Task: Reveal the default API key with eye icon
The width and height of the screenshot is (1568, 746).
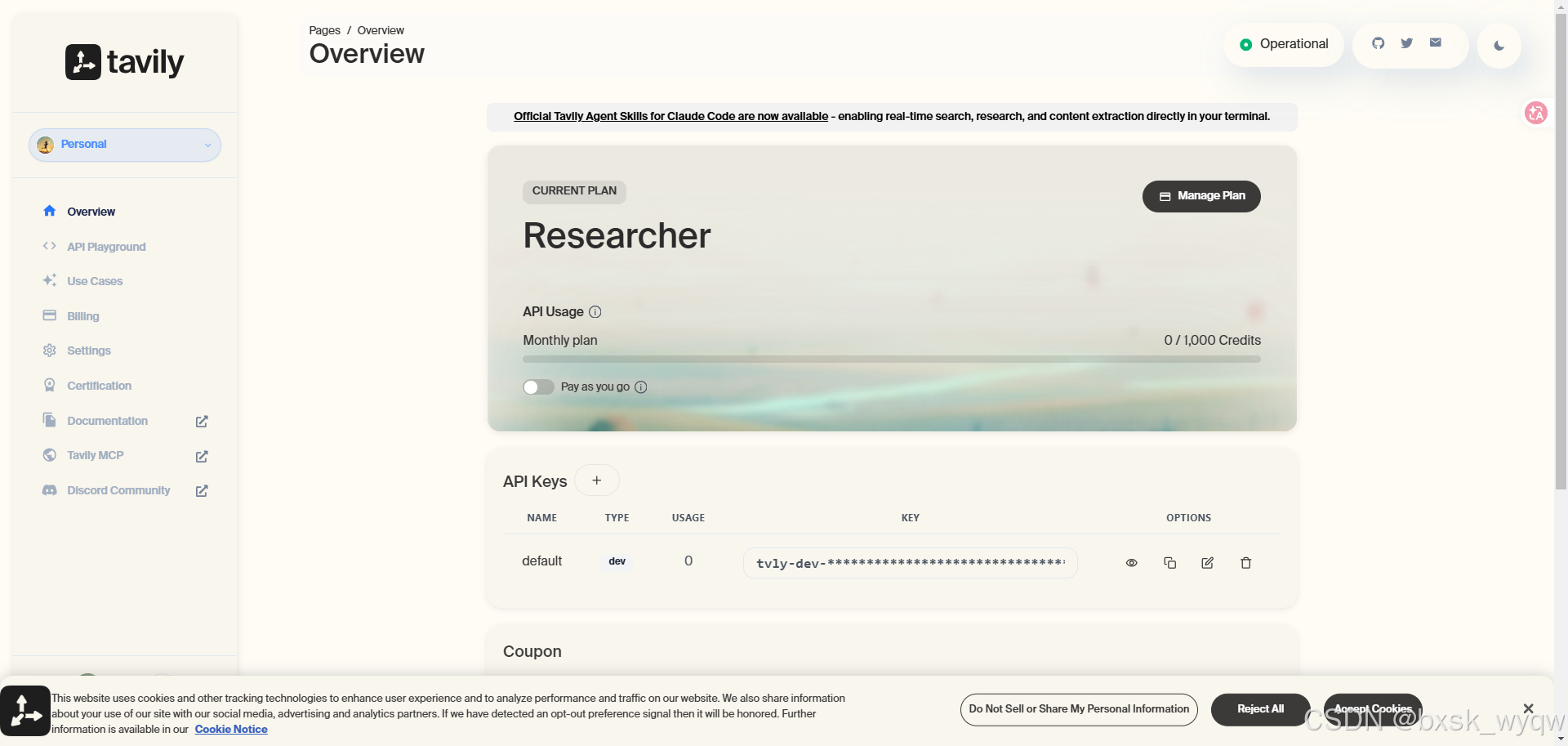Action: 1132,563
